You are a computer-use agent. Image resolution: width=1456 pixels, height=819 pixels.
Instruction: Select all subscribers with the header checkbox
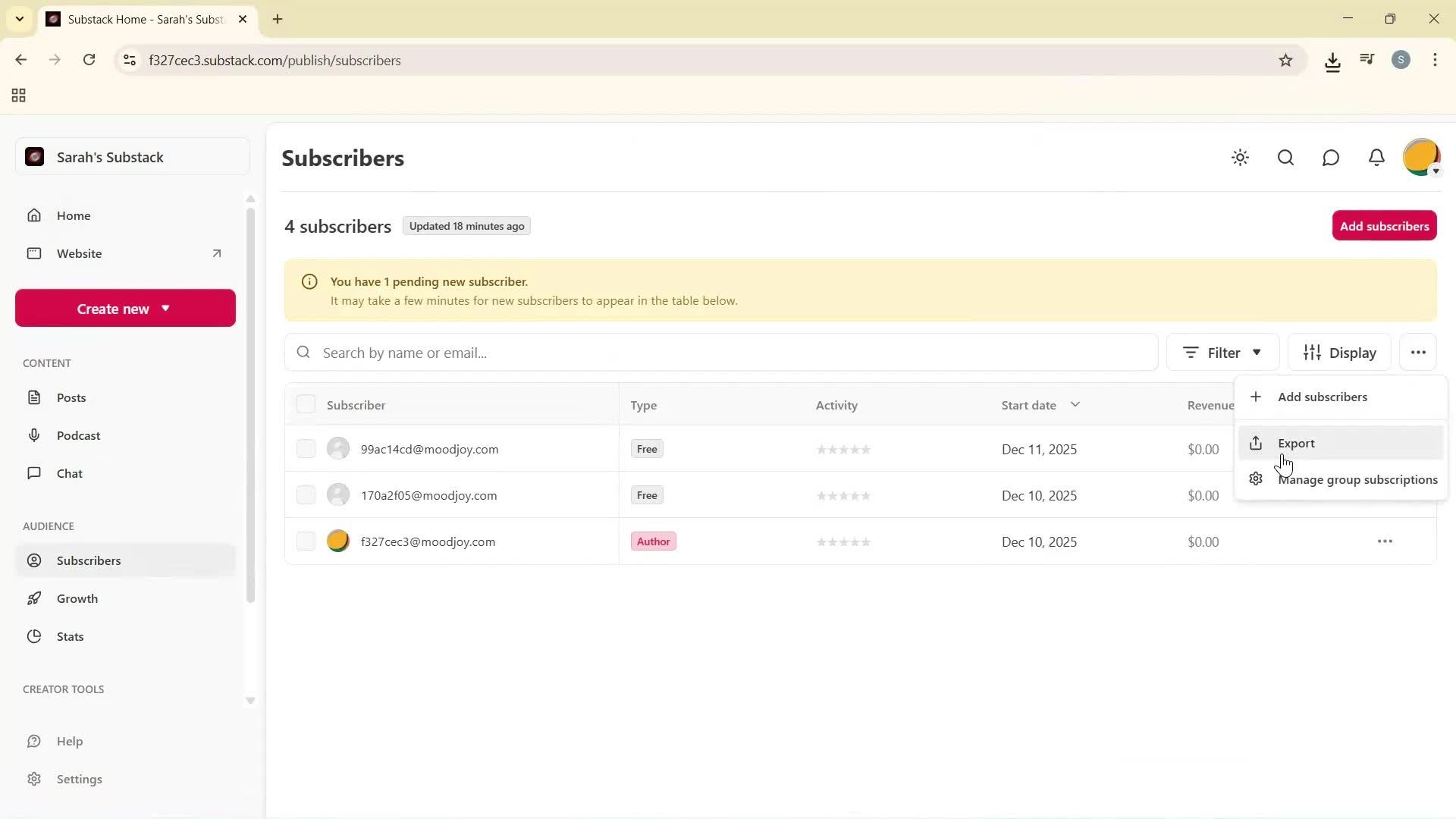(x=306, y=403)
